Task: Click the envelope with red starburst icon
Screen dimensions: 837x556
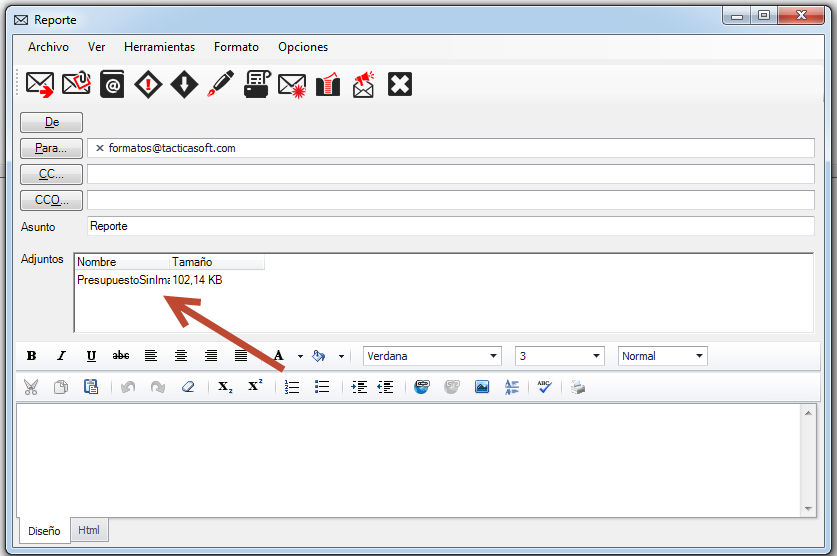Action: [292, 85]
